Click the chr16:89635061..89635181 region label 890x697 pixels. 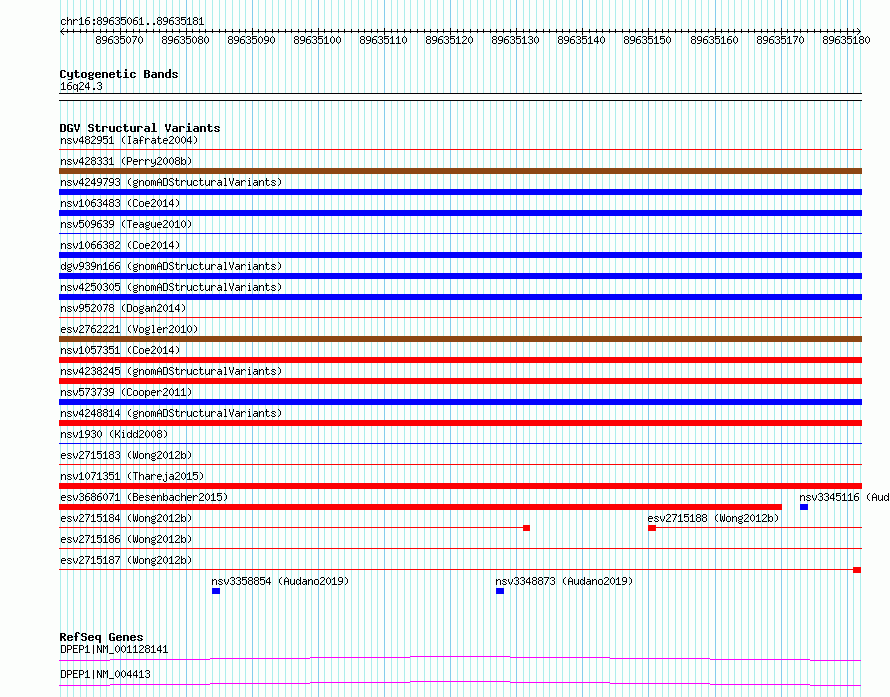click(x=132, y=21)
